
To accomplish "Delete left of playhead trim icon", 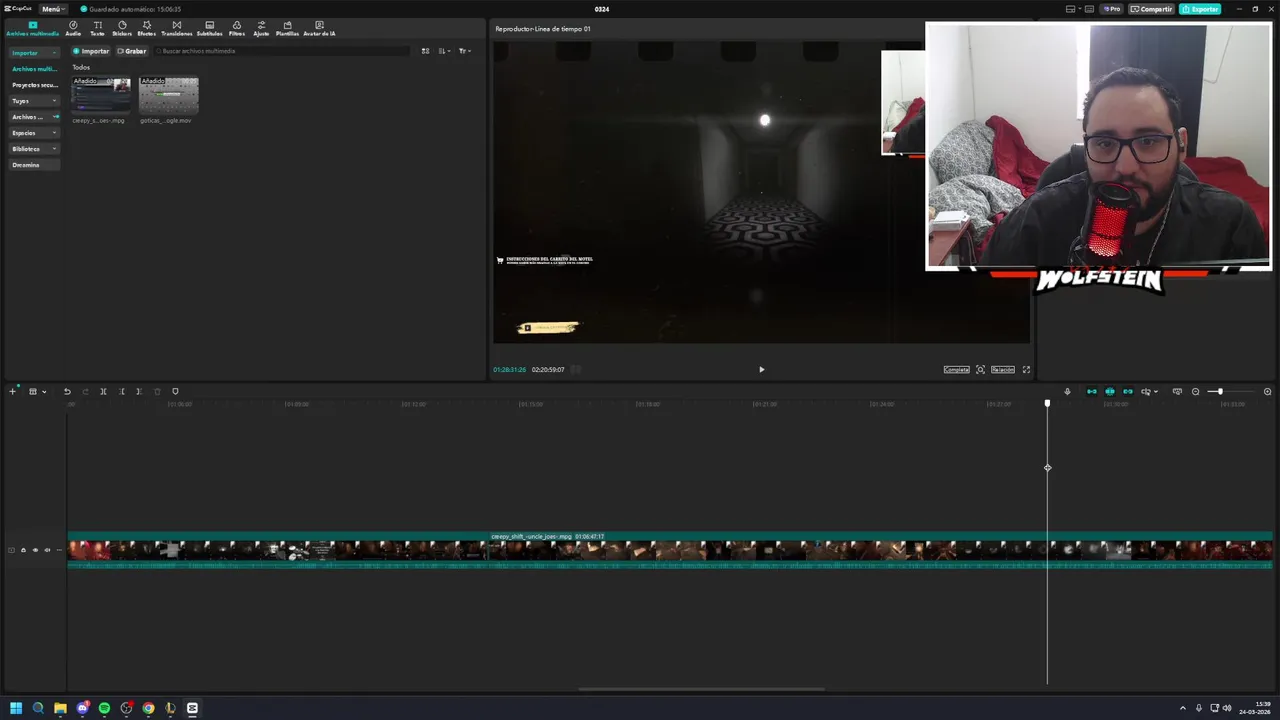I will tap(122, 391).
